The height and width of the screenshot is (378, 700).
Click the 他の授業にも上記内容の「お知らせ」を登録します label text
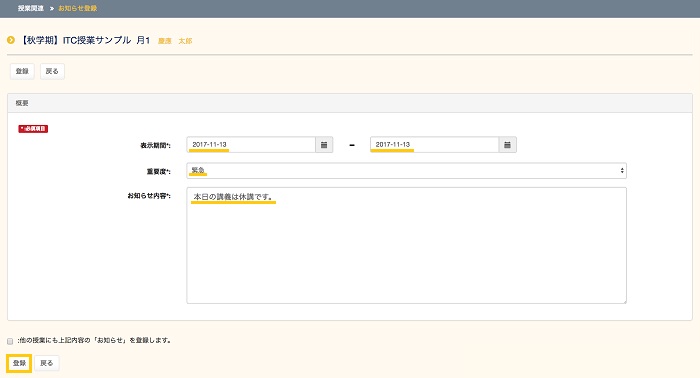[x=95, y=340]
